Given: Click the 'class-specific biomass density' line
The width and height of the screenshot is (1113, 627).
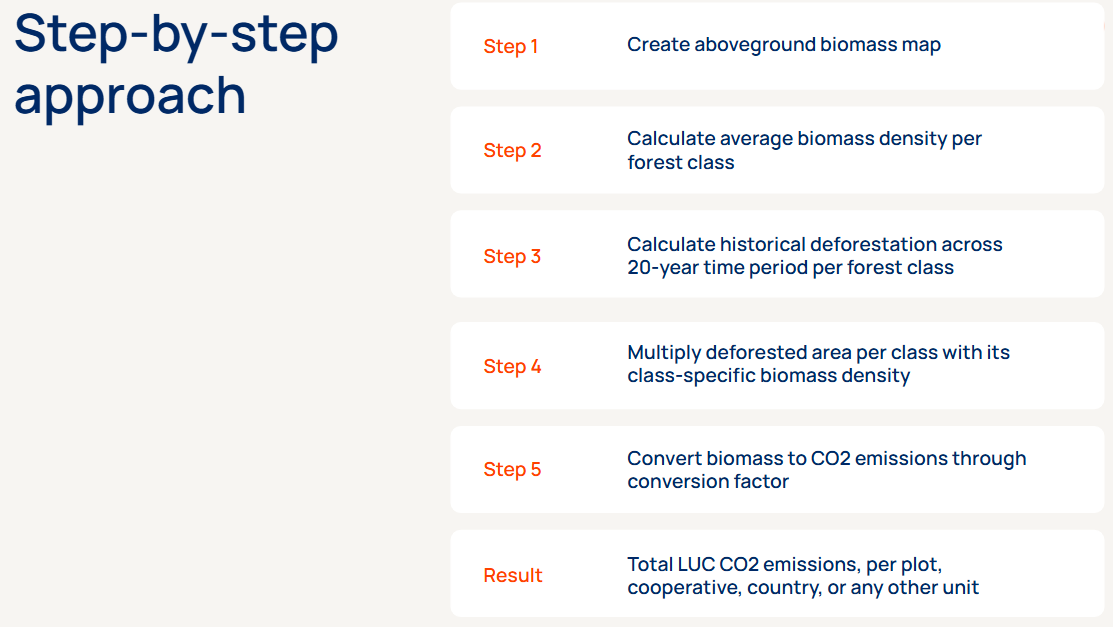Looking at the screenshot, I should (768, 376).
